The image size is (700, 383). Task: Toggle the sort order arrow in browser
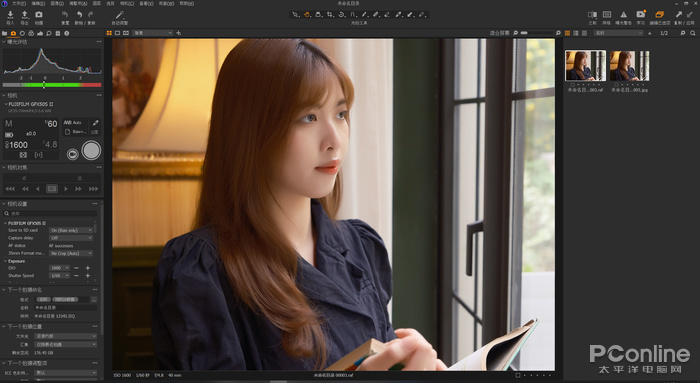pyautogui.click(x=650, y=33)
